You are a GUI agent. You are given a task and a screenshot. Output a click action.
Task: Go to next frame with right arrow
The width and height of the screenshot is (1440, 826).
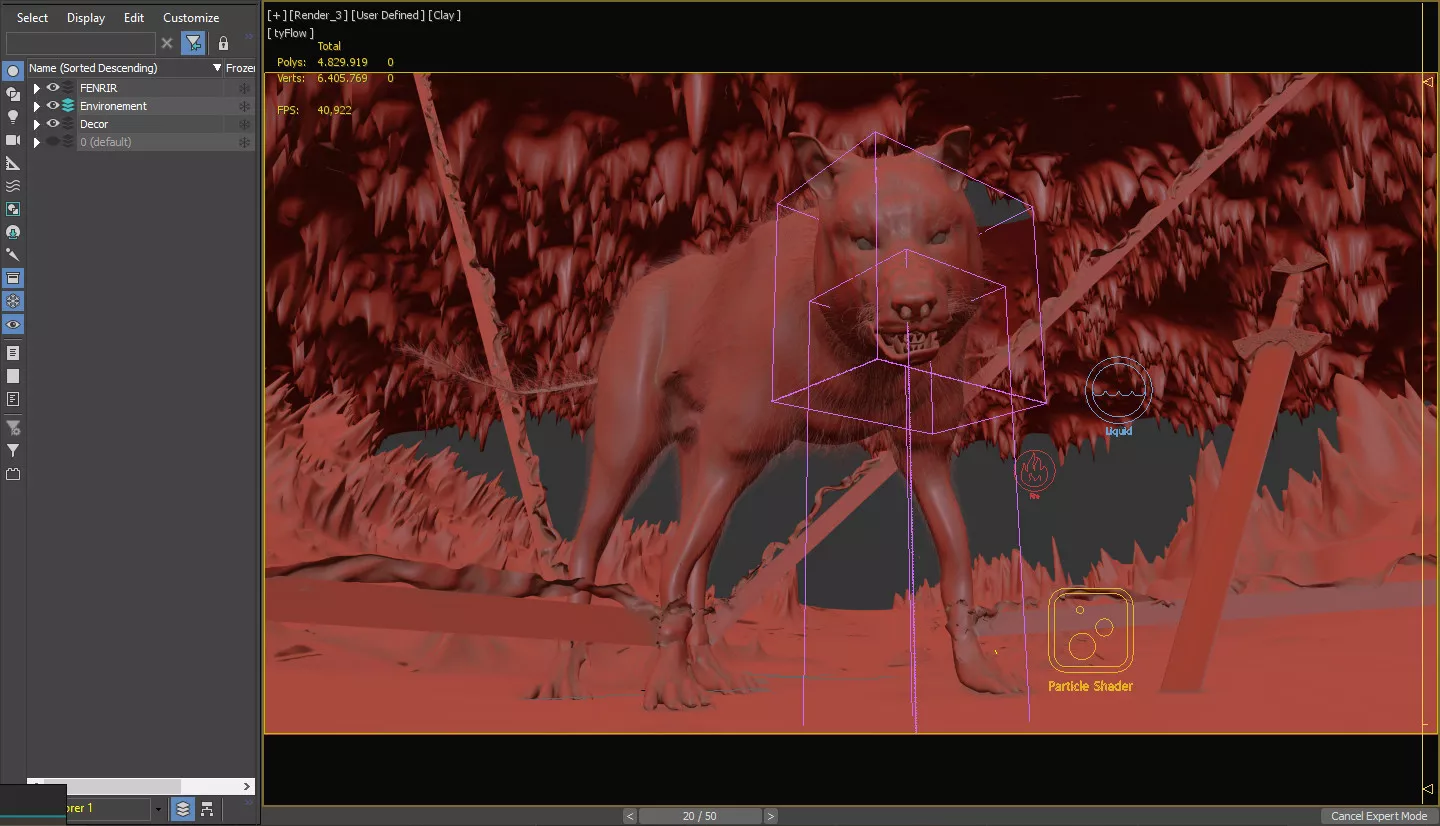[770, 816]
